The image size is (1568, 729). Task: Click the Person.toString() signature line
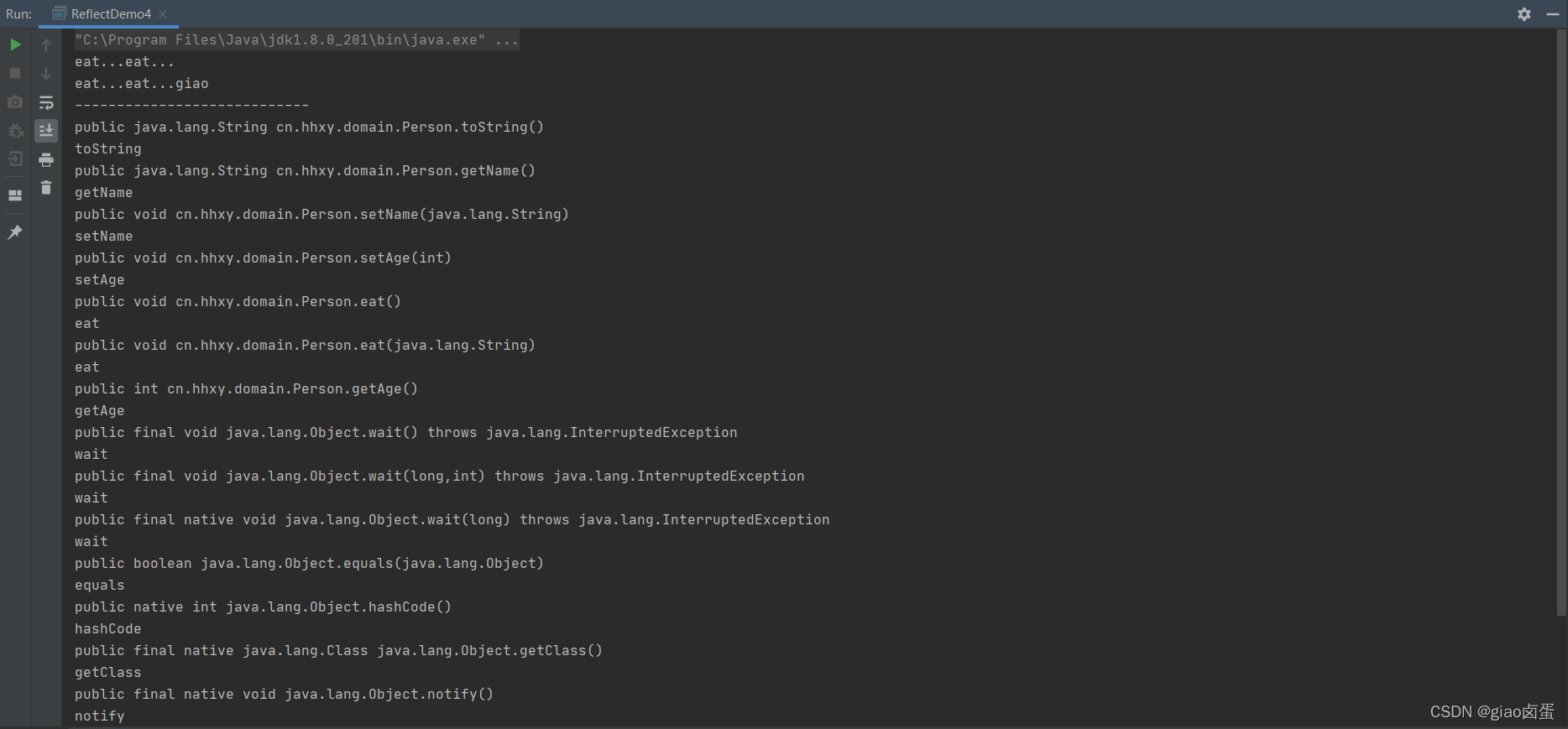(x=309, y=127)
